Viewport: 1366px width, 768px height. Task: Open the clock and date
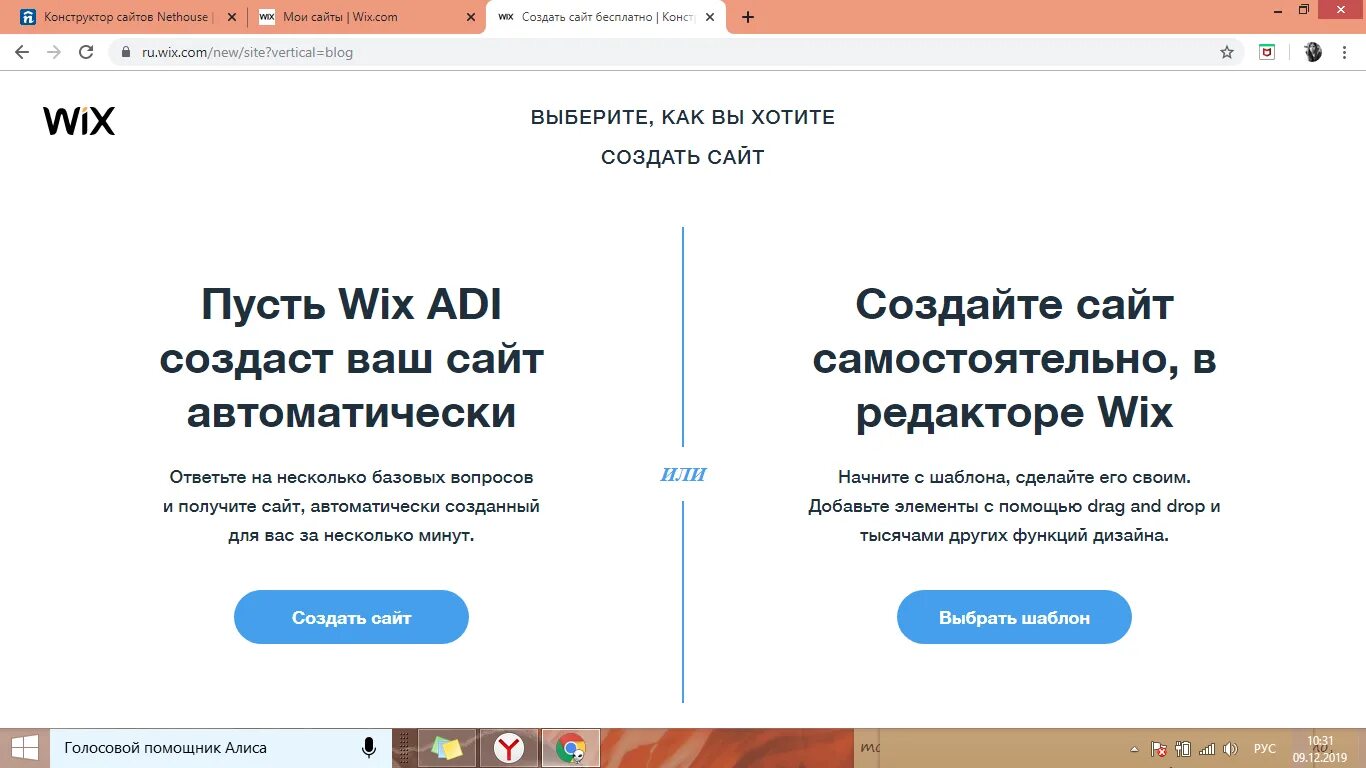pos(1320,748)
